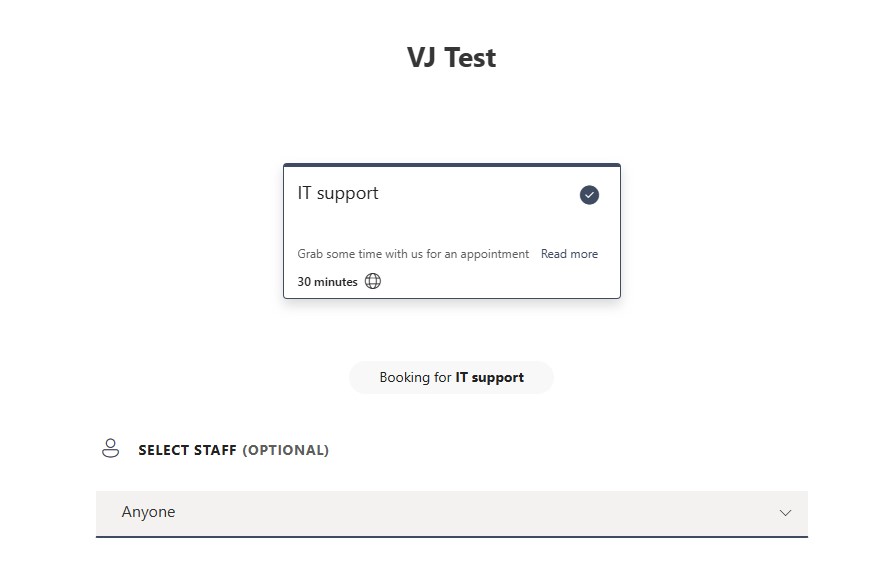Expand the staff list using the chevron arrow
890x563 pixels.
[785, 512]
